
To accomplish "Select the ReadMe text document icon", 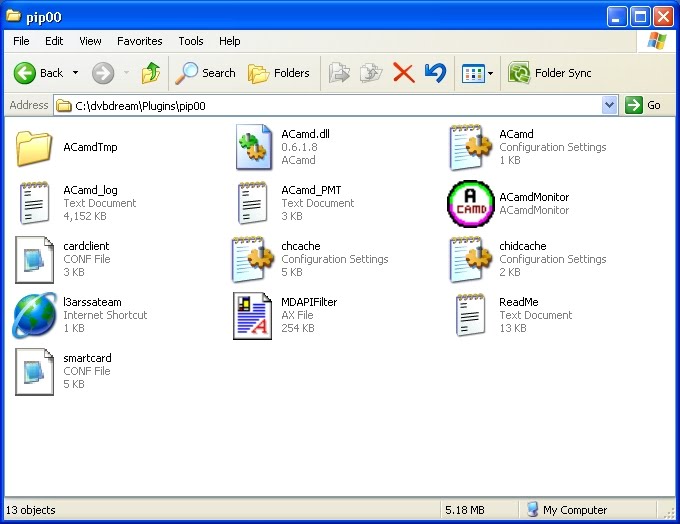I will (470, 315).
